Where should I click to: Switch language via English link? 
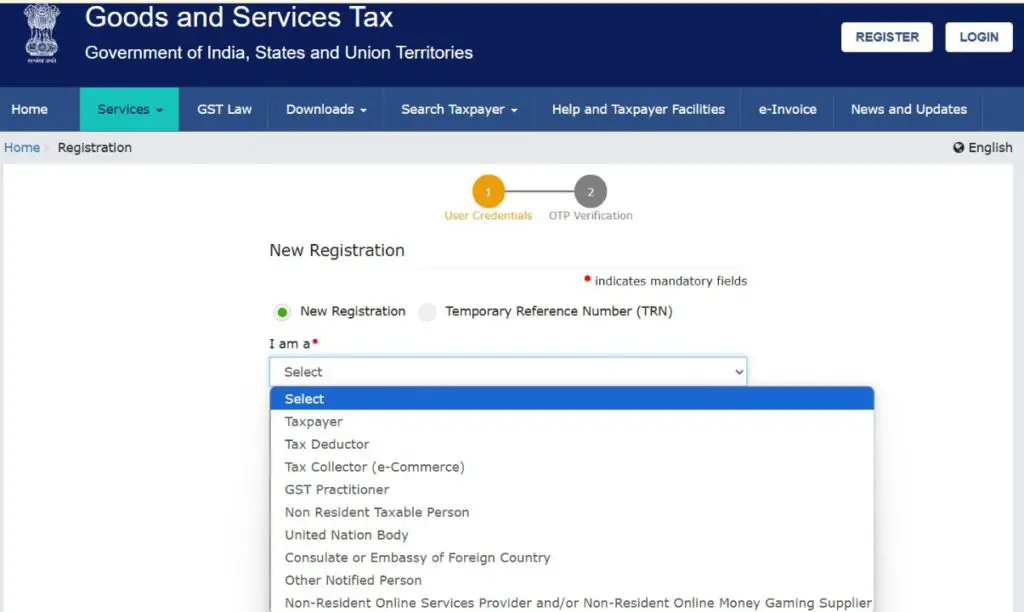coord(990,148)
